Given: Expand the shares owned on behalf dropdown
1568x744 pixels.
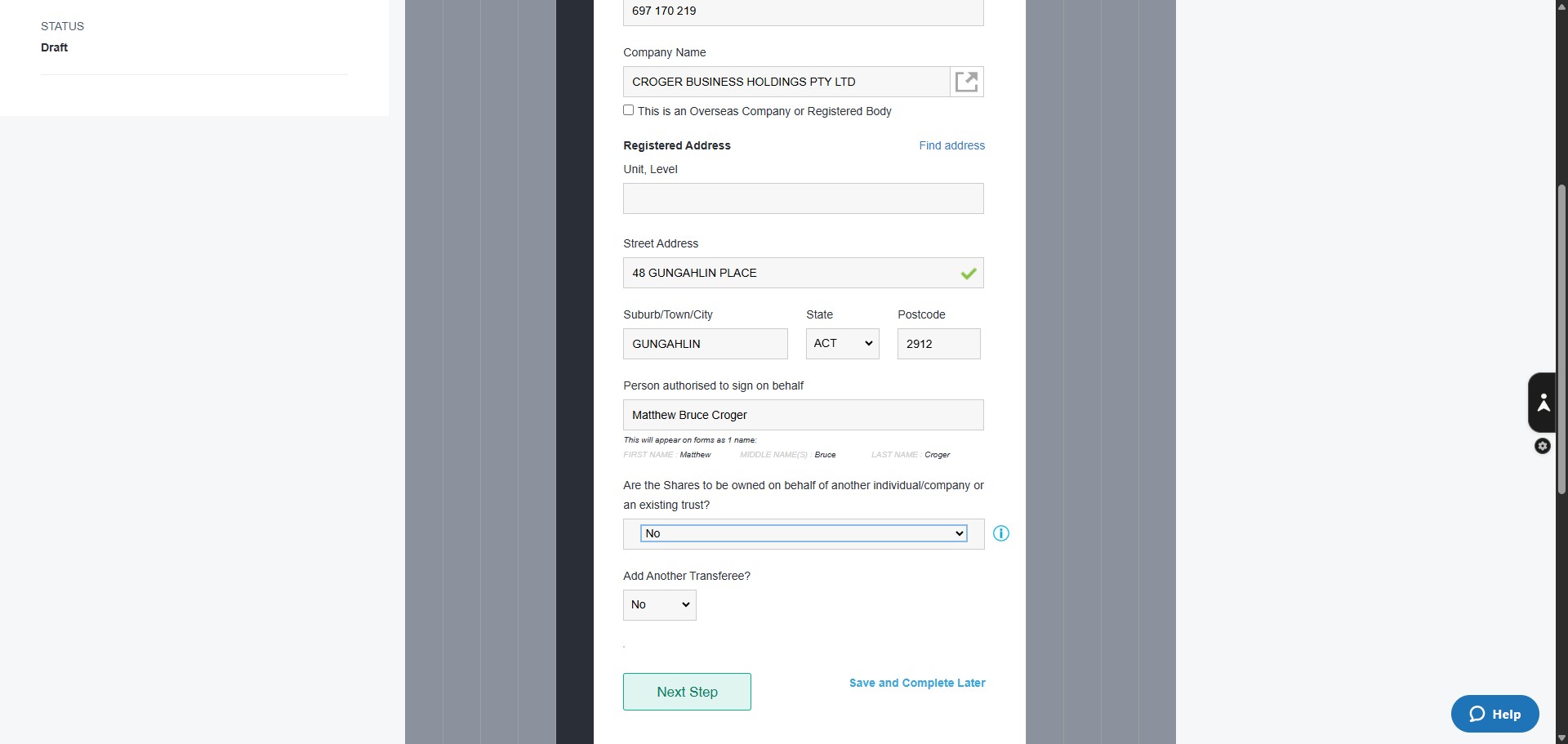Looking at the screenshot, I should click(x=804, y=533).
